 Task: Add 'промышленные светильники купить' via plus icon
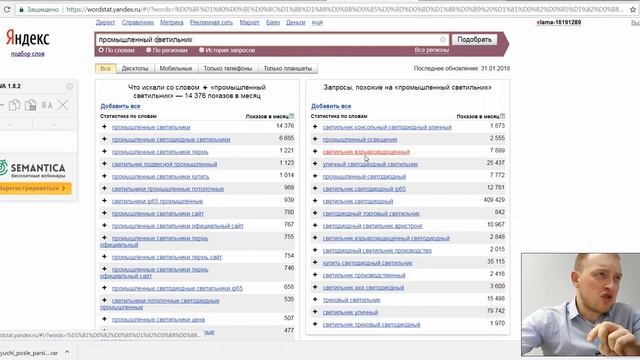[104, 176]
